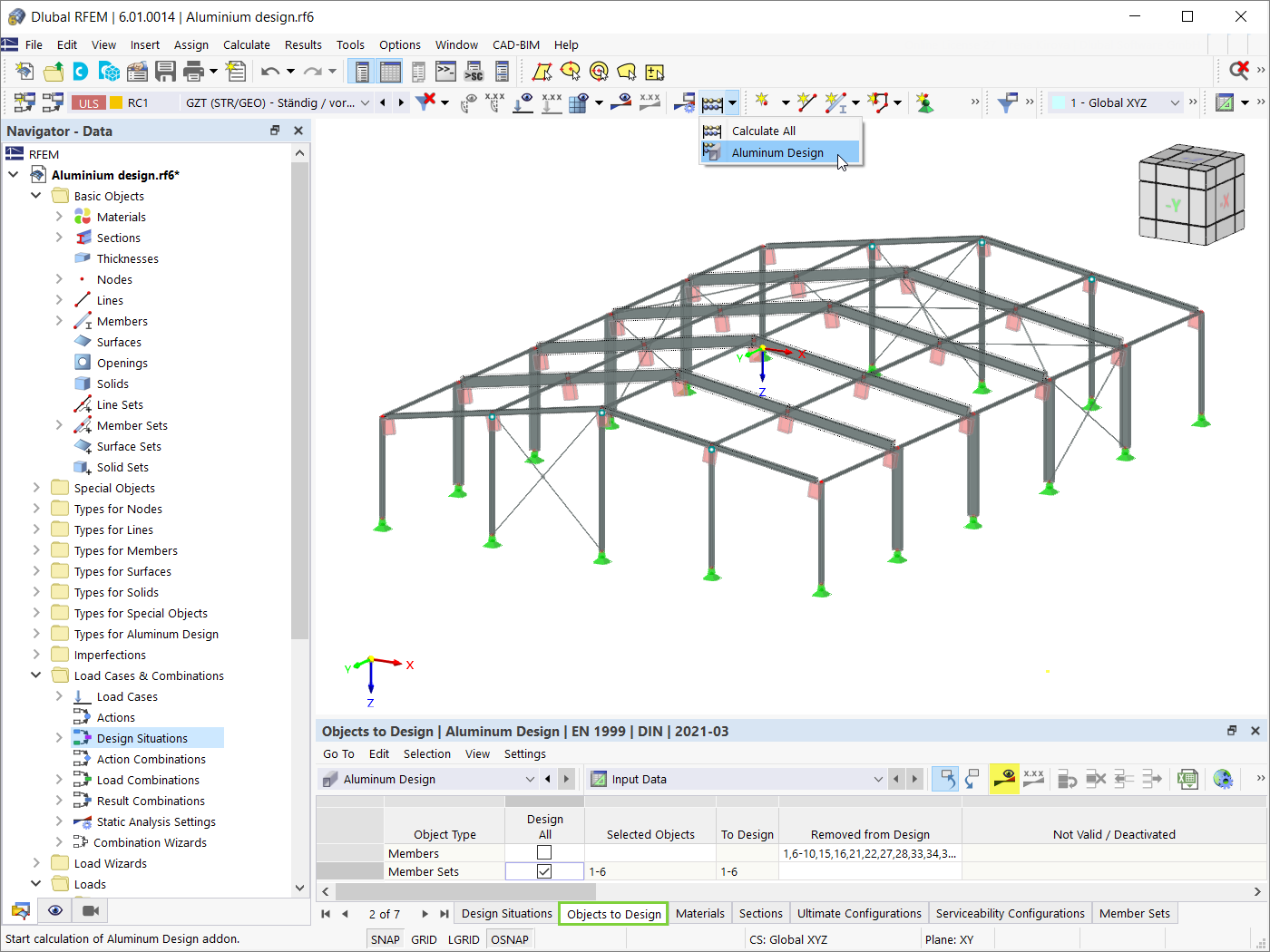The height and width of the screenshot is (952, 1270).
Task: Expand the Materials tree node
Action: click(x=59, y=217)
